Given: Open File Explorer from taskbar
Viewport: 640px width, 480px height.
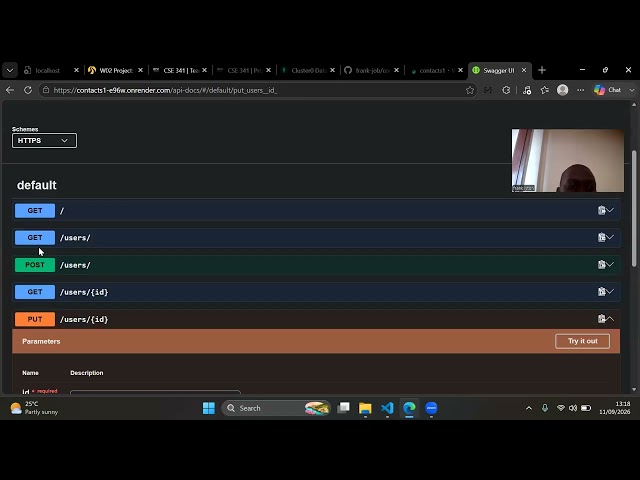Looking at the screenshot, I should (x=365, y=408).
